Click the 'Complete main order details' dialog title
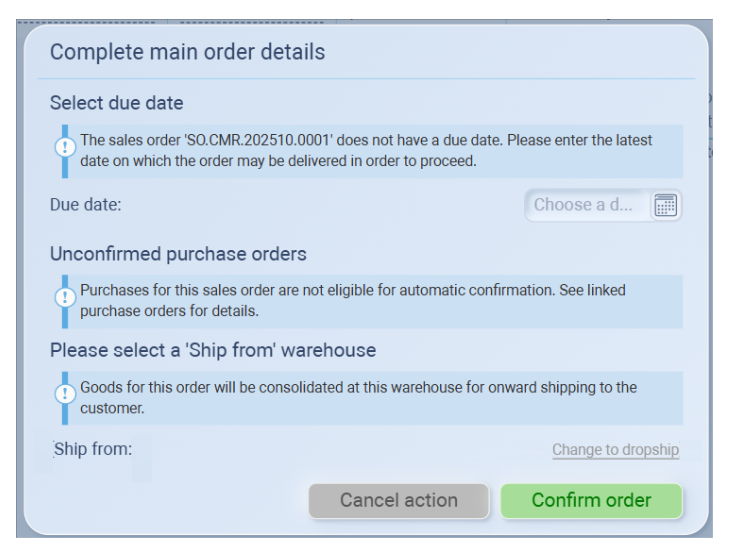 click(187, 53)
